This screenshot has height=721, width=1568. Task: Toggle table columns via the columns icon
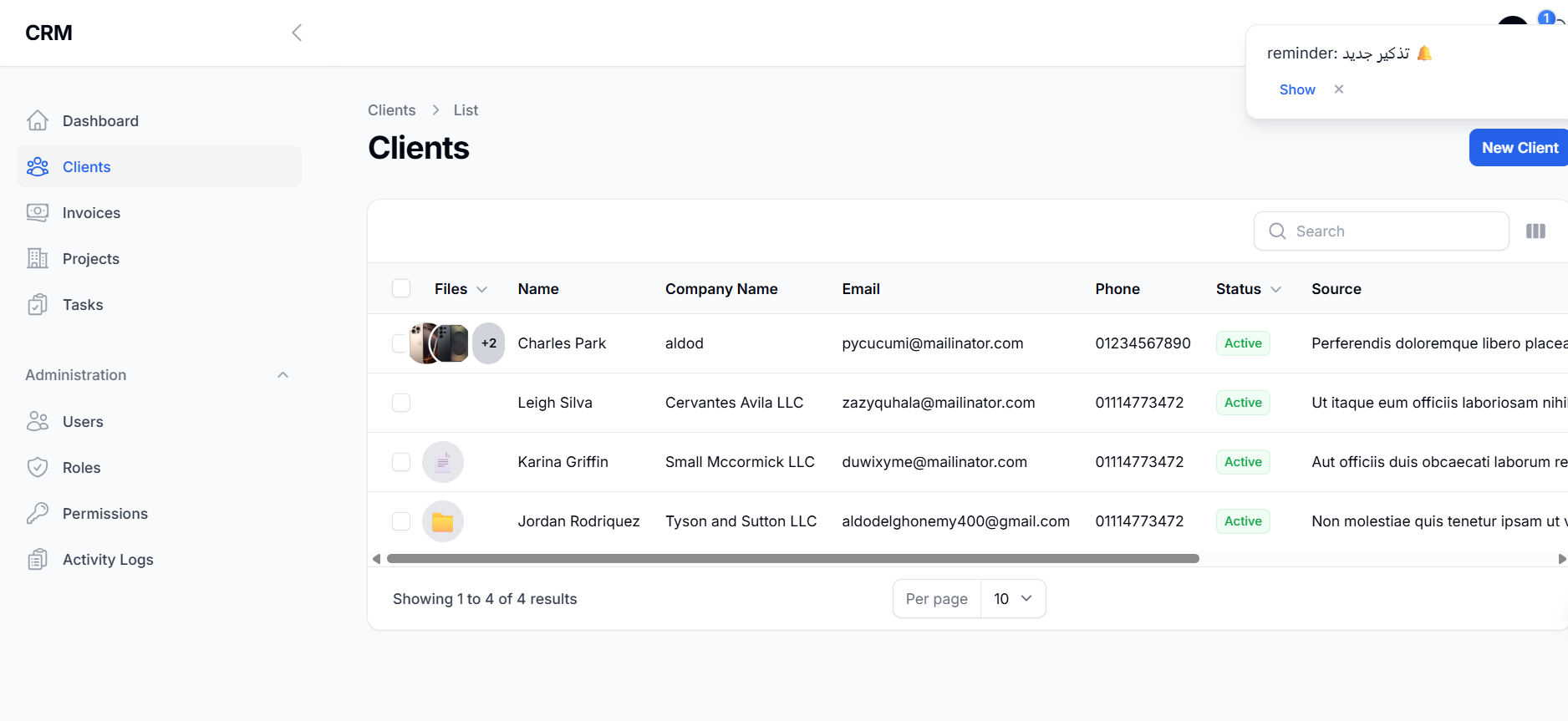point(1535,231)
